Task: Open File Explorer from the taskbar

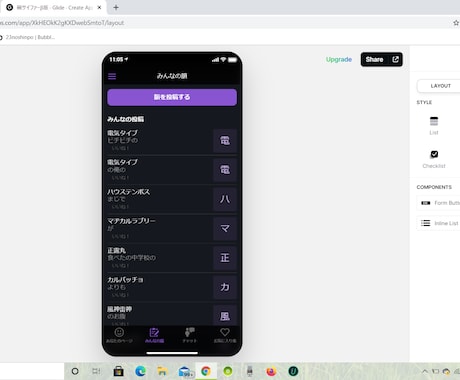Action: 162,371
